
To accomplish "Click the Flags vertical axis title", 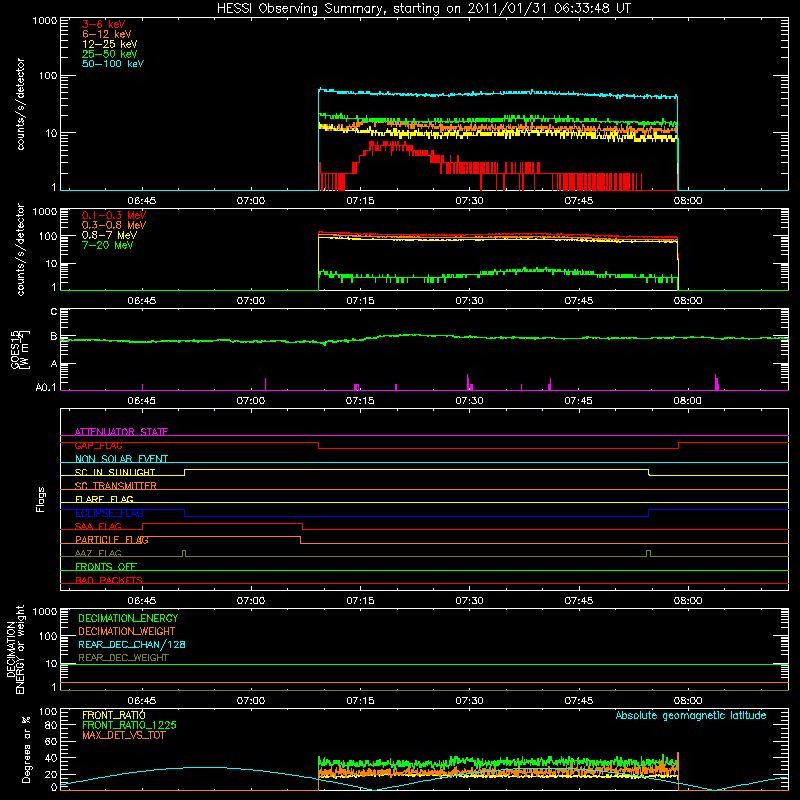I will coord(41,499).
